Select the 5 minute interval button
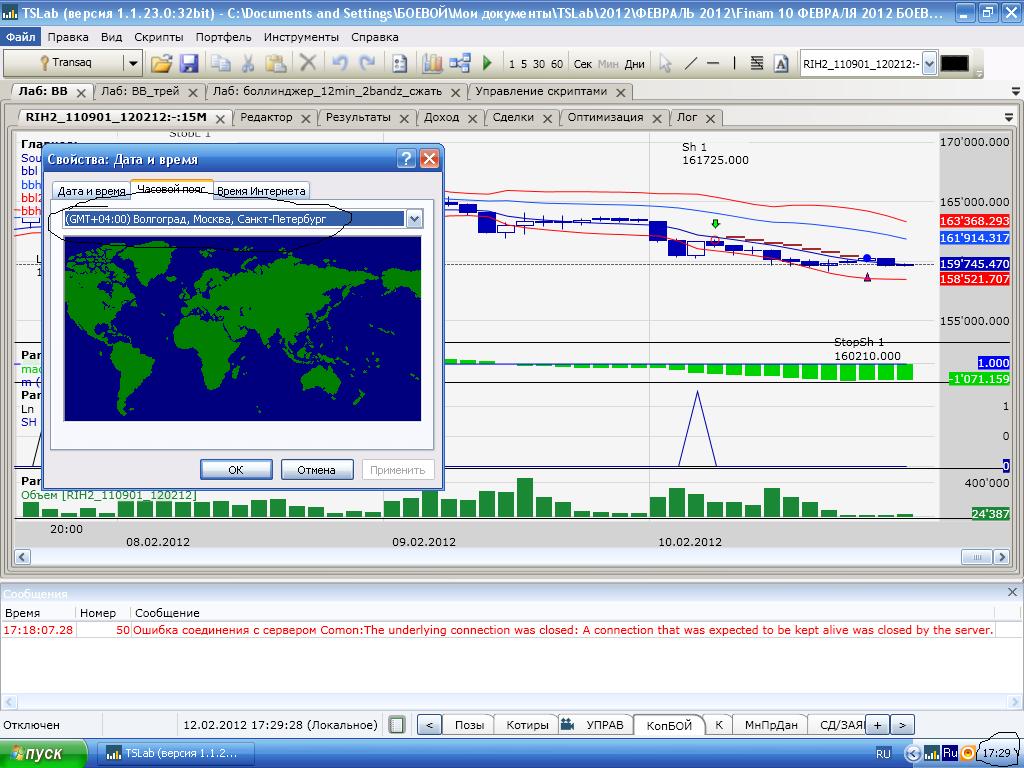Screen dimensions: 1024x768 click(x=525, y=64)
